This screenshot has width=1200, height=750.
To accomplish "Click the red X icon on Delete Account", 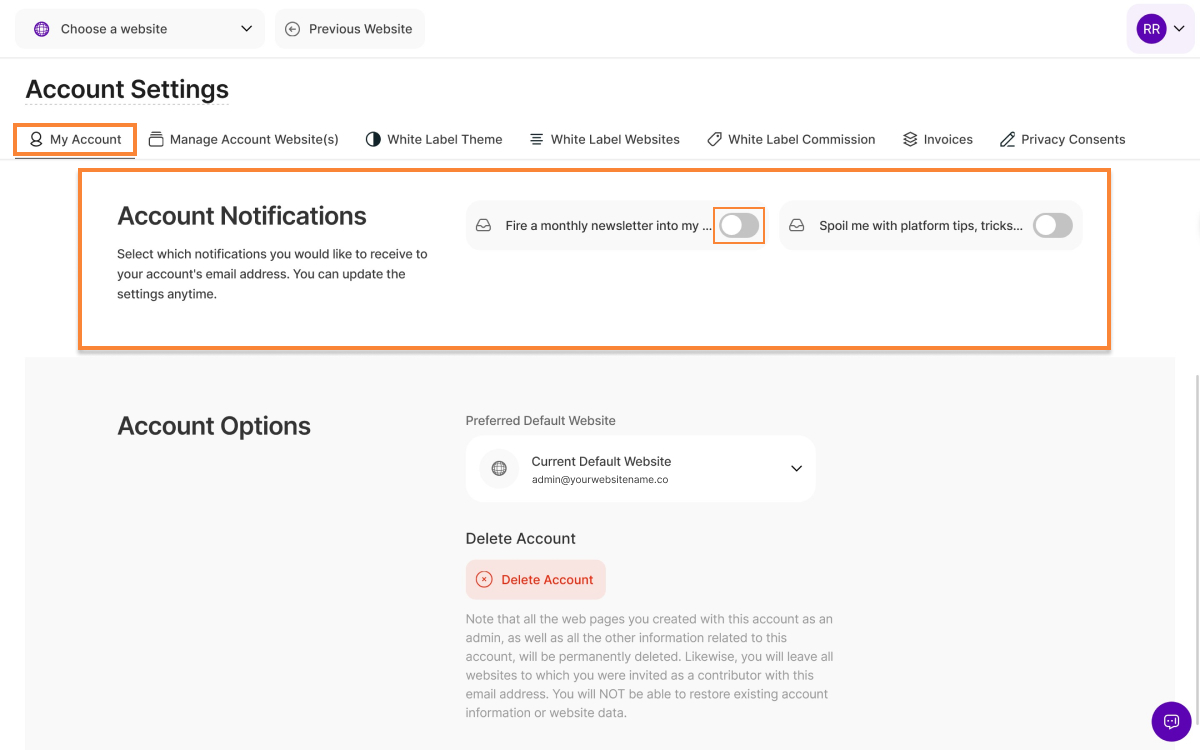I will tap(484, 579).
